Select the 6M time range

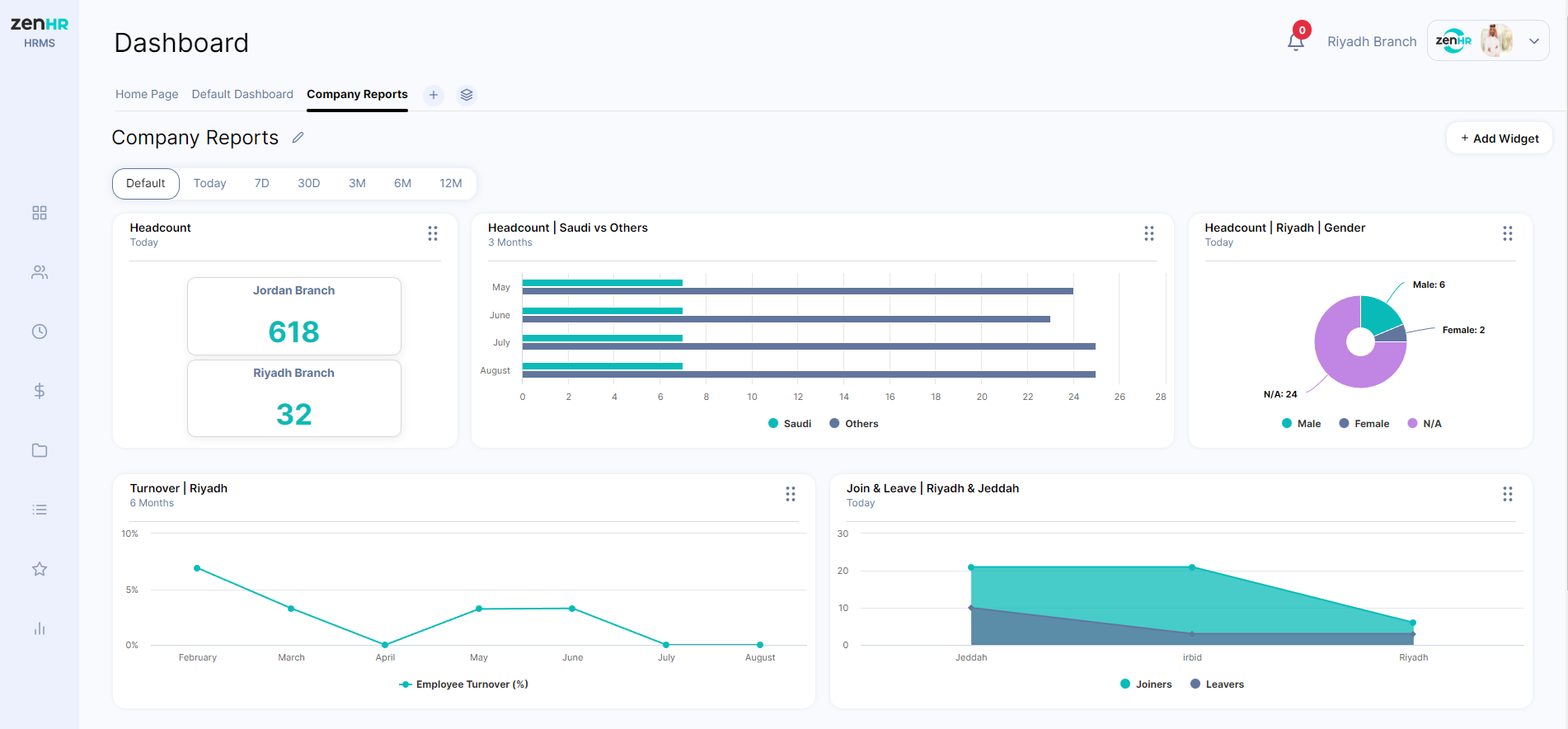click(x=402, y=183)
